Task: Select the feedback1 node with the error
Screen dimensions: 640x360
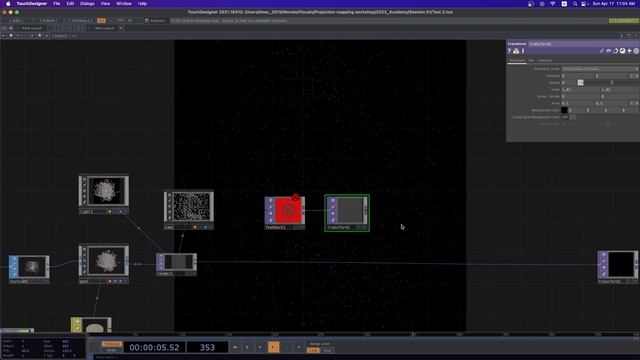Action: coord(285,213)
